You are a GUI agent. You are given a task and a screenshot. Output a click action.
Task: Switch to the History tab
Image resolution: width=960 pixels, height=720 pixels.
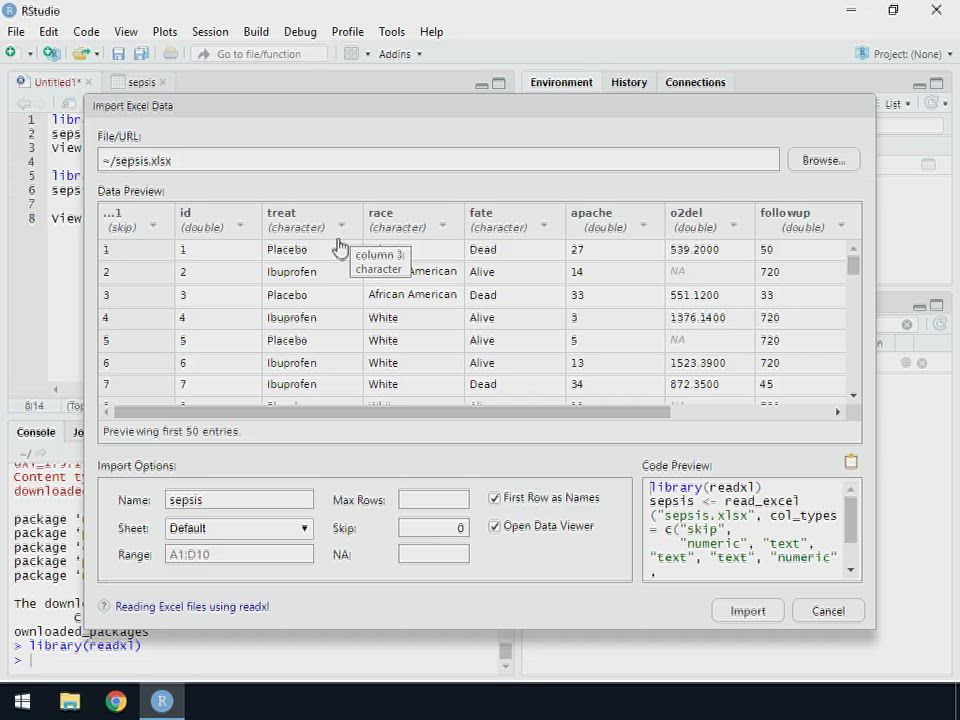[629, 82]
